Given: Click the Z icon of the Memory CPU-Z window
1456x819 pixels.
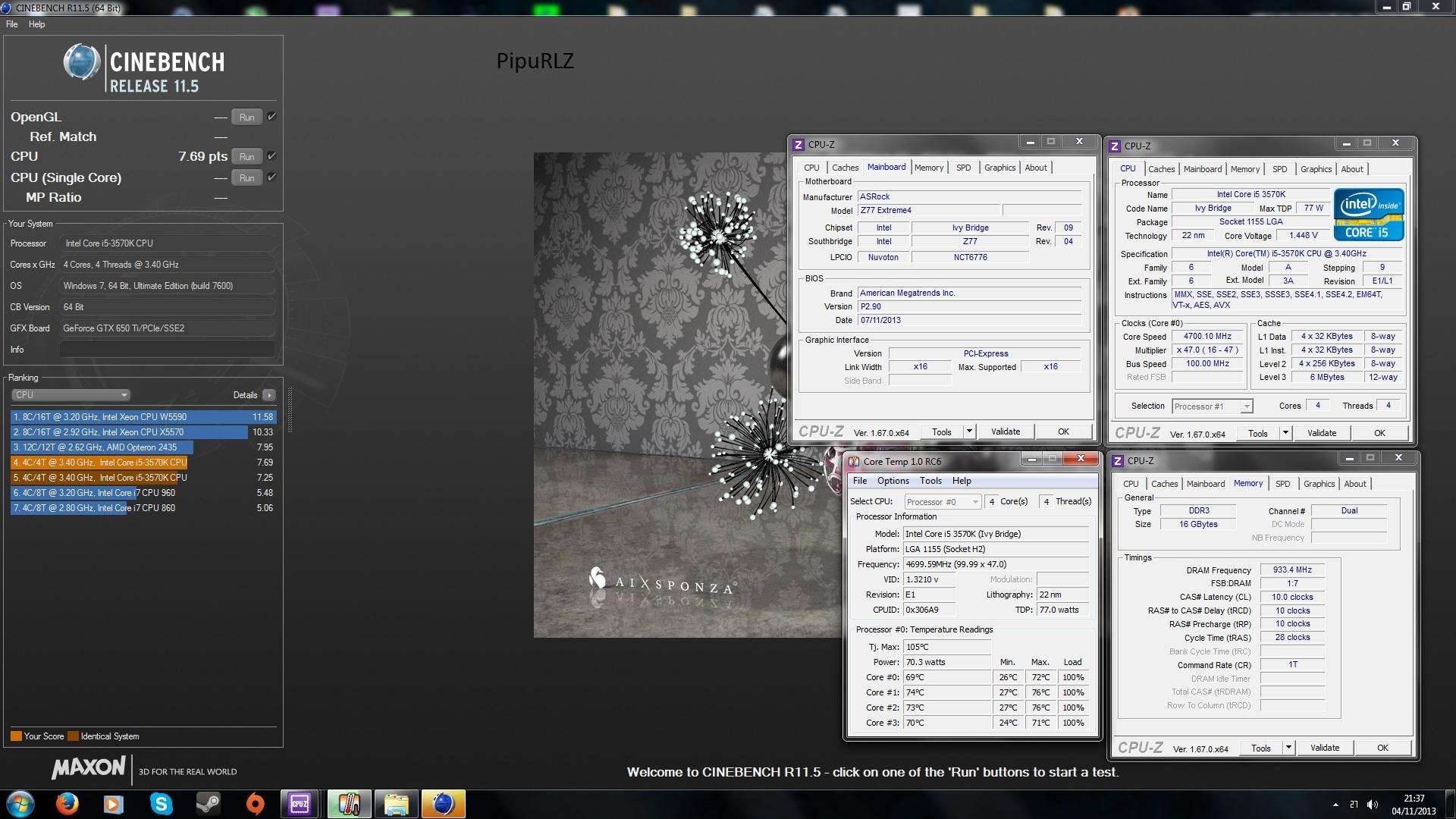Looking at the screenshot, I should [x=1117, y=461].
